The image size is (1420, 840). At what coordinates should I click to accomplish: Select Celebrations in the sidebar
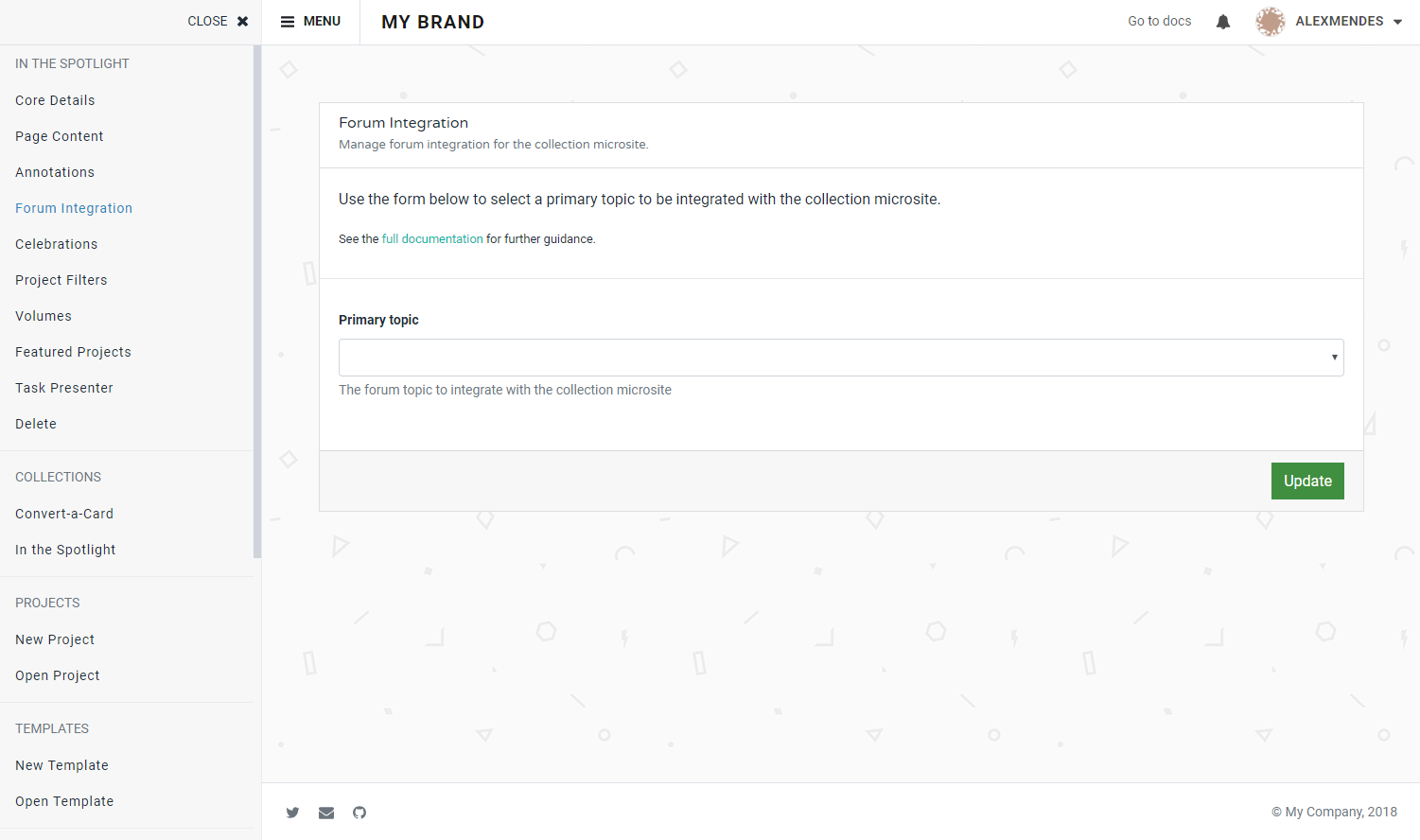(56, 244)
